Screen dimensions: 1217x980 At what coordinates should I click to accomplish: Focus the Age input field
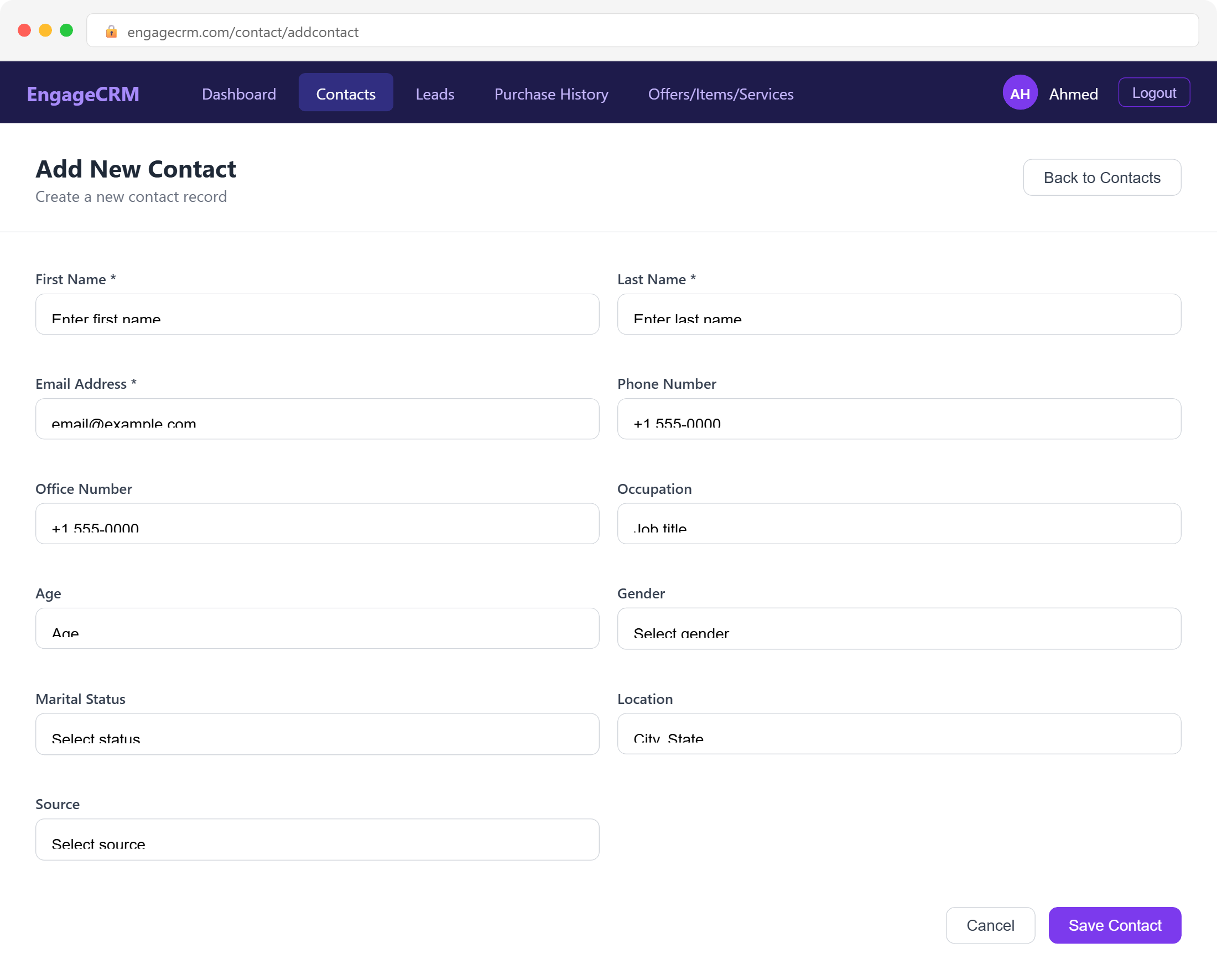click(x=317, y=628)
